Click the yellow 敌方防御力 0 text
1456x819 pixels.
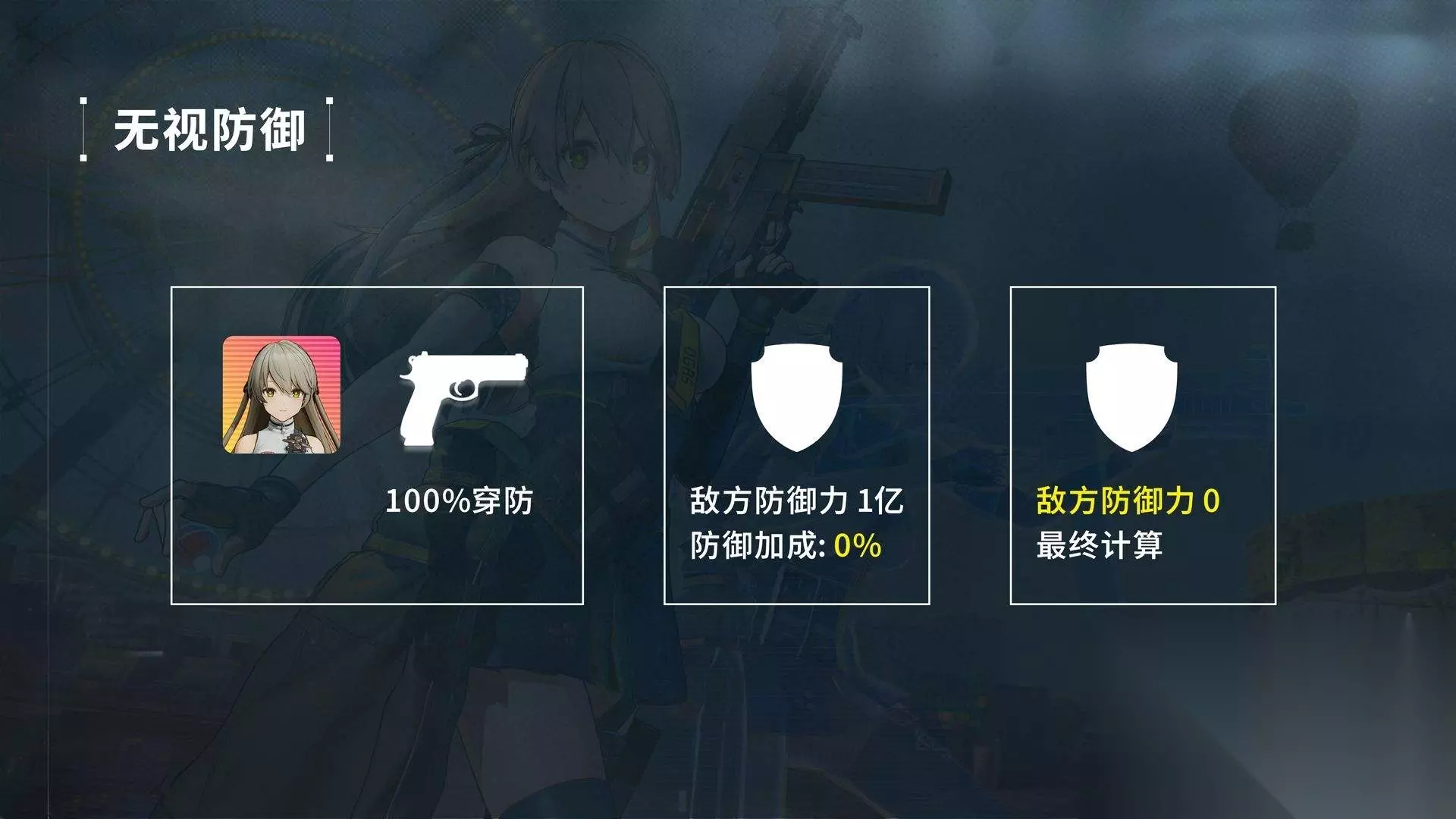click(1128, 500)
